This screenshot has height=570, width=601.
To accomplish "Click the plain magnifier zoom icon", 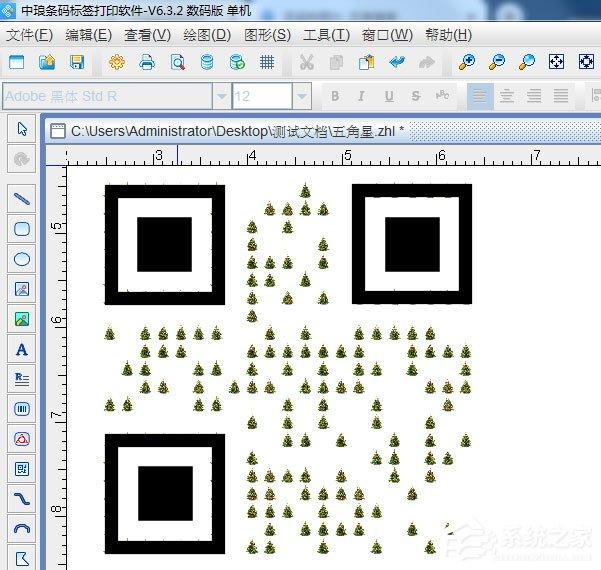I will coord(527,62).
